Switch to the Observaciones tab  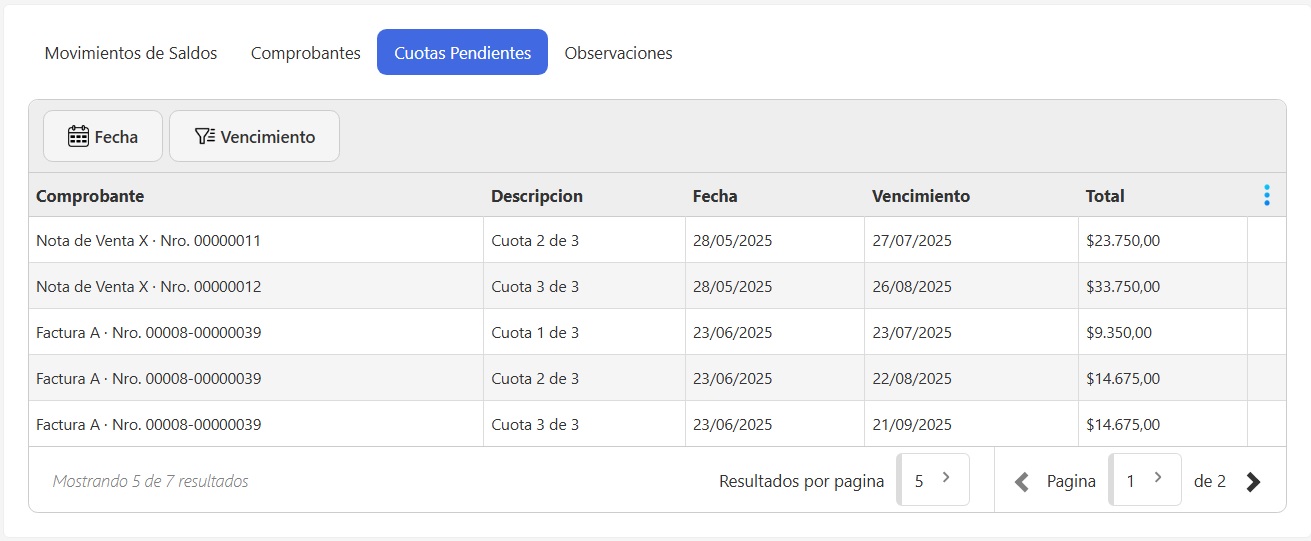[618, 53]
